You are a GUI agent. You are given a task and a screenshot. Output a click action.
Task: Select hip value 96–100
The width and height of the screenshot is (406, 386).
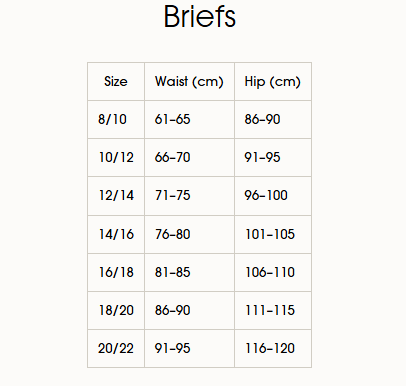tap(266, 195)
